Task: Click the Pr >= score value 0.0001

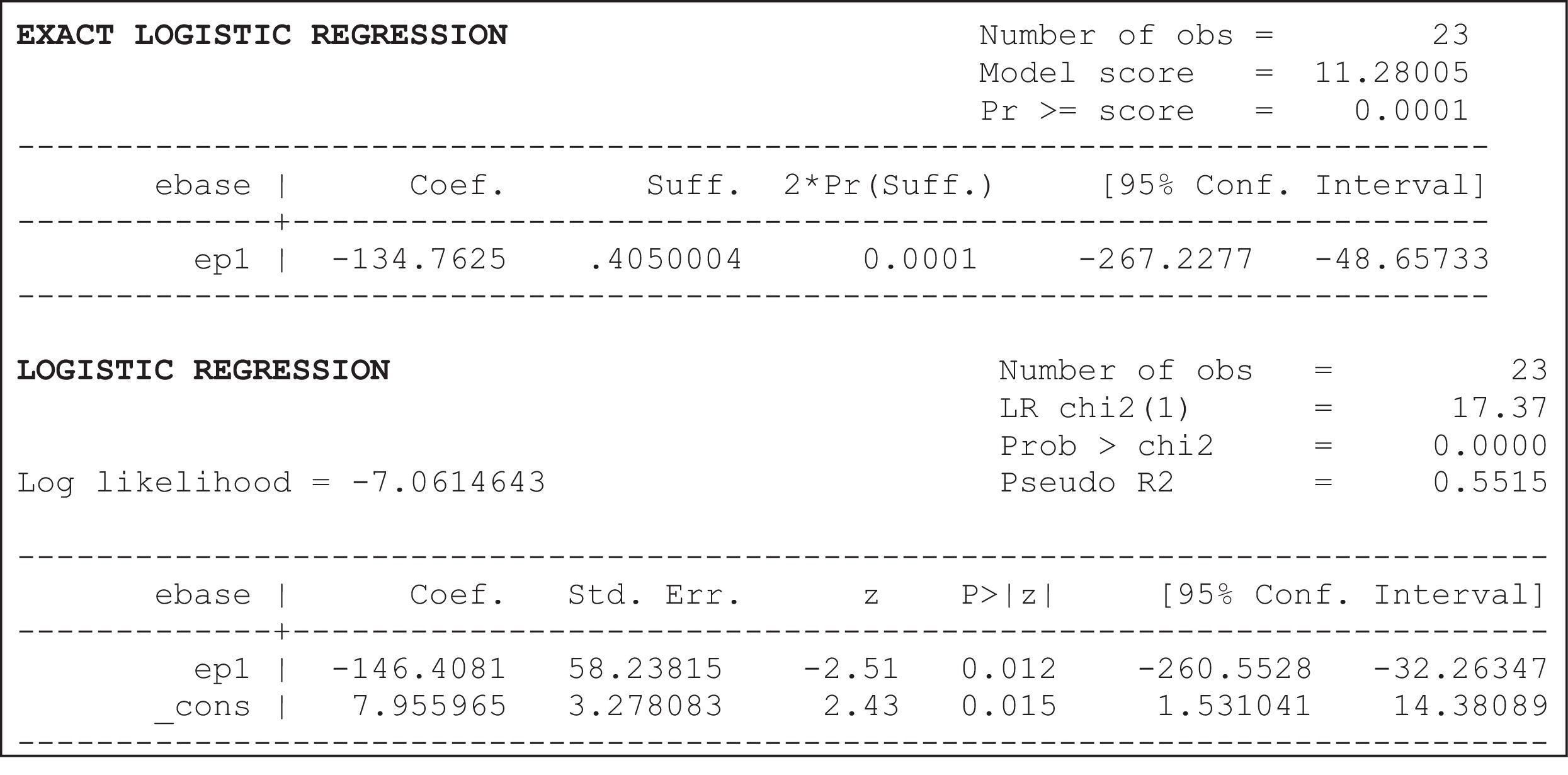Action: (1411, 111)
